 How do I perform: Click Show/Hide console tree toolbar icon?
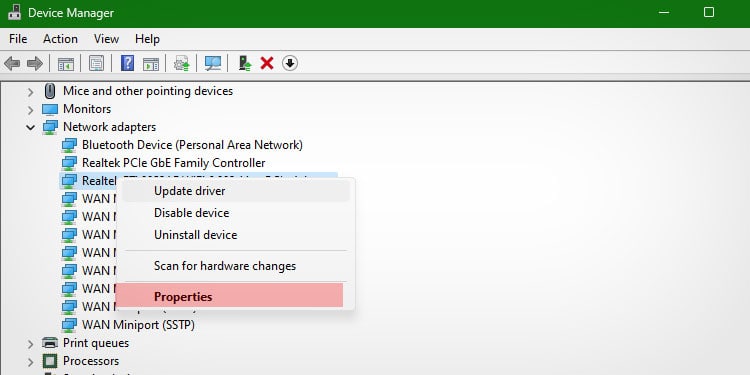(x=66, y=63)
